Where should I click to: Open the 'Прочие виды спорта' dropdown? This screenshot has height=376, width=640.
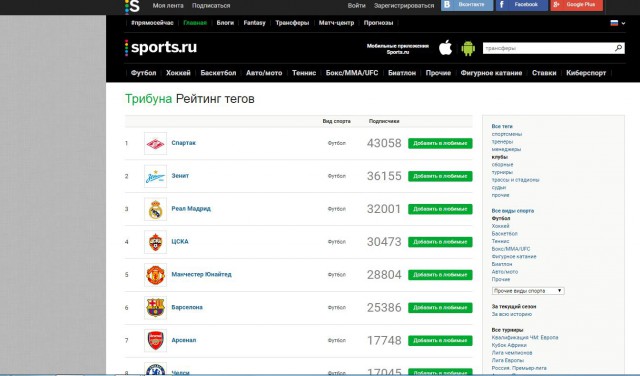pyautogui.click(x=528, y=291)
